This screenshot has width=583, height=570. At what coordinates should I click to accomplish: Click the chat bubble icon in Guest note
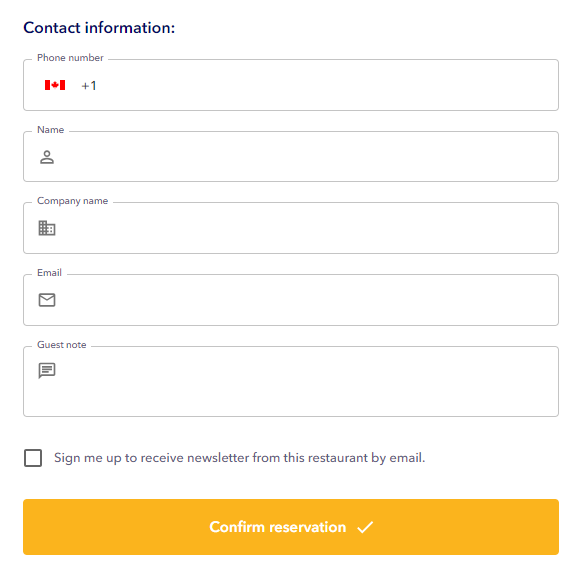point(47,371)
